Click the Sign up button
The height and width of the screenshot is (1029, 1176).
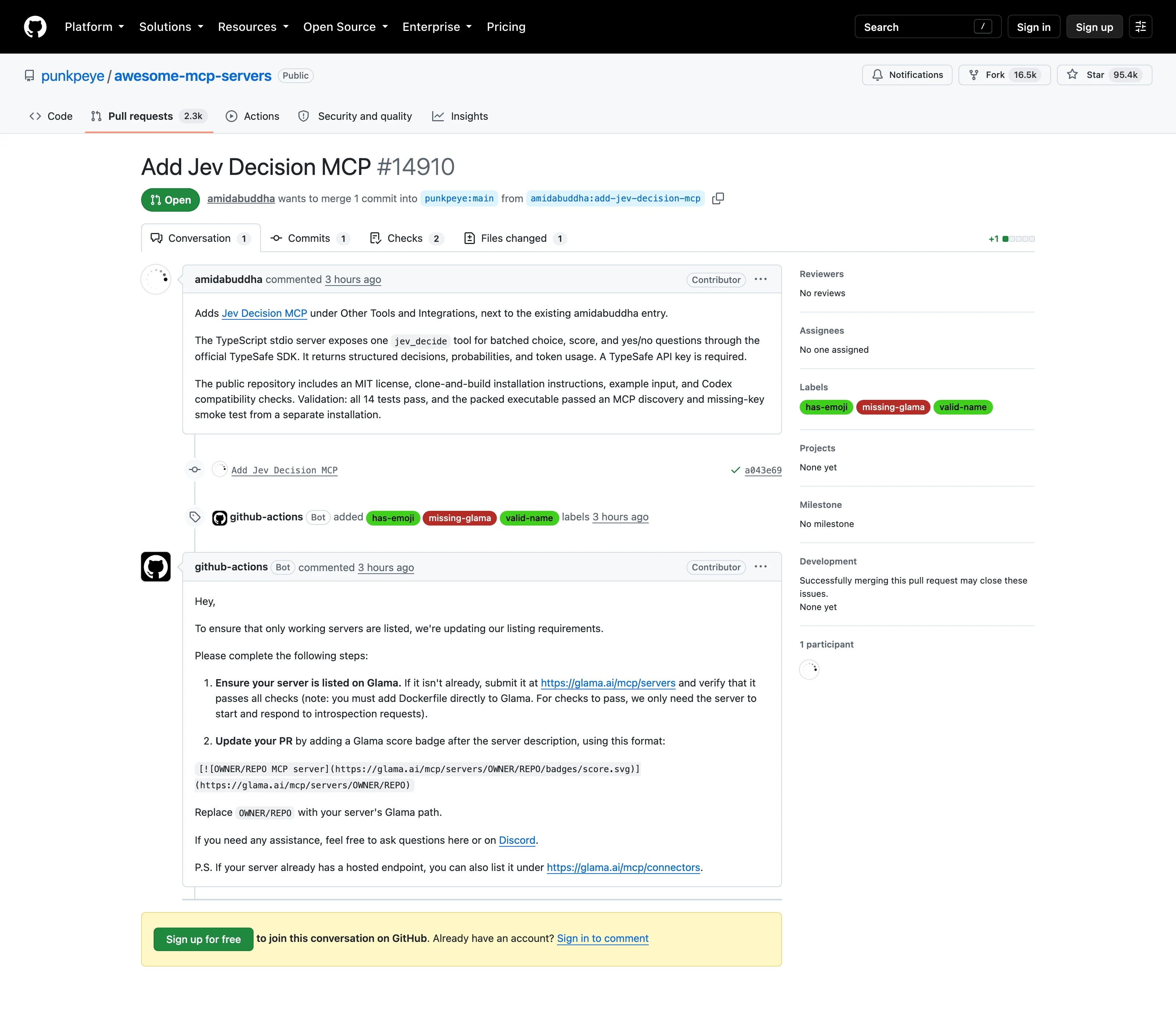click(x=1094, y=27)
